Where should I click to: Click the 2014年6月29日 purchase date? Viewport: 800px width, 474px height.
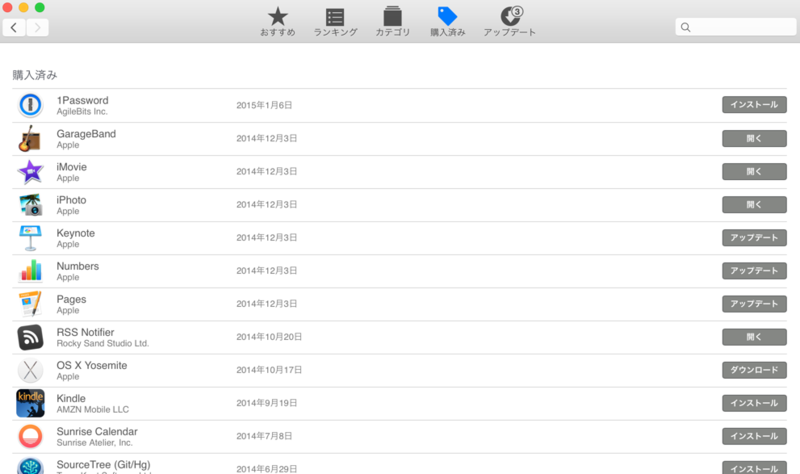(x=266, y=469)
